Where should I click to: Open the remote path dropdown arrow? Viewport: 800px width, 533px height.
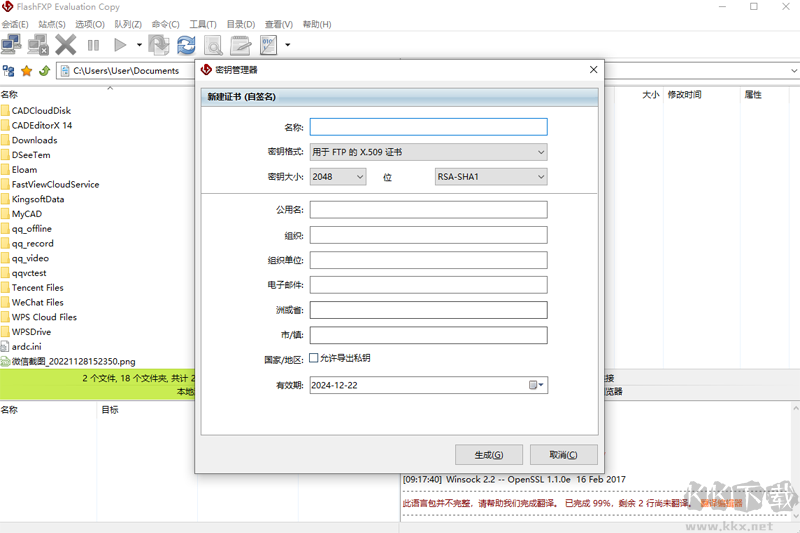pos(794,70)
